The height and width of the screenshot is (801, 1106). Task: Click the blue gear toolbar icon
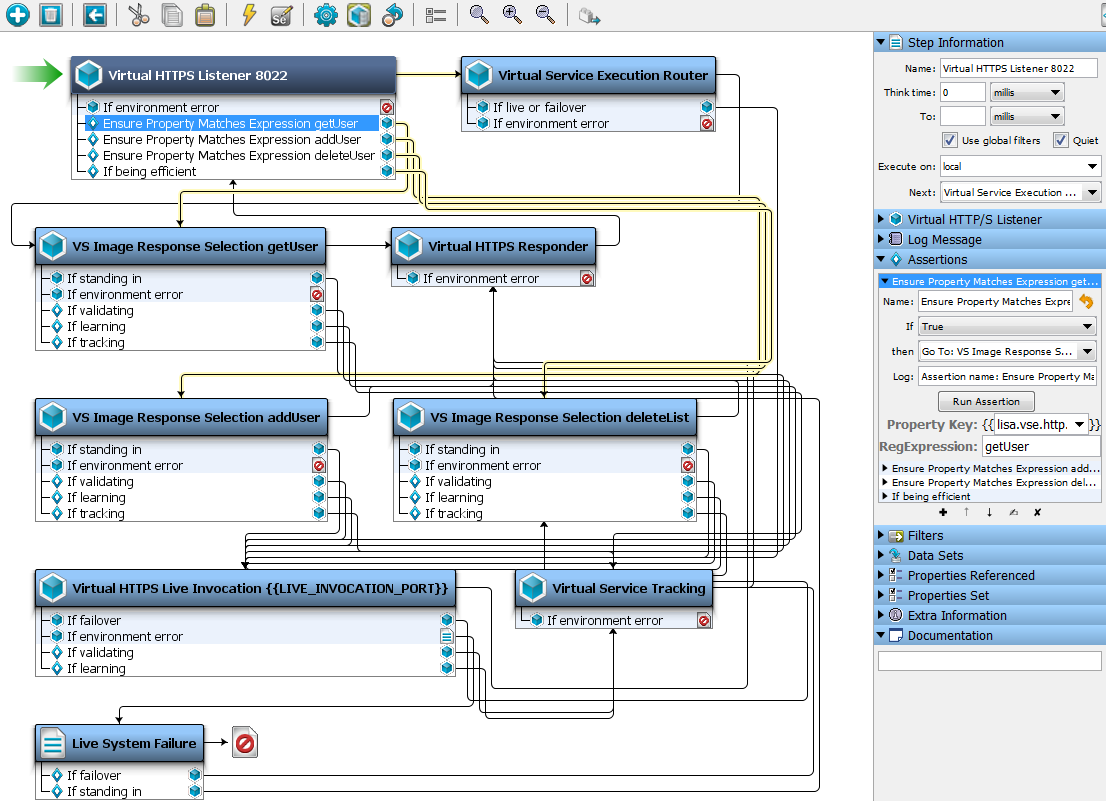(x=325, y=15)
